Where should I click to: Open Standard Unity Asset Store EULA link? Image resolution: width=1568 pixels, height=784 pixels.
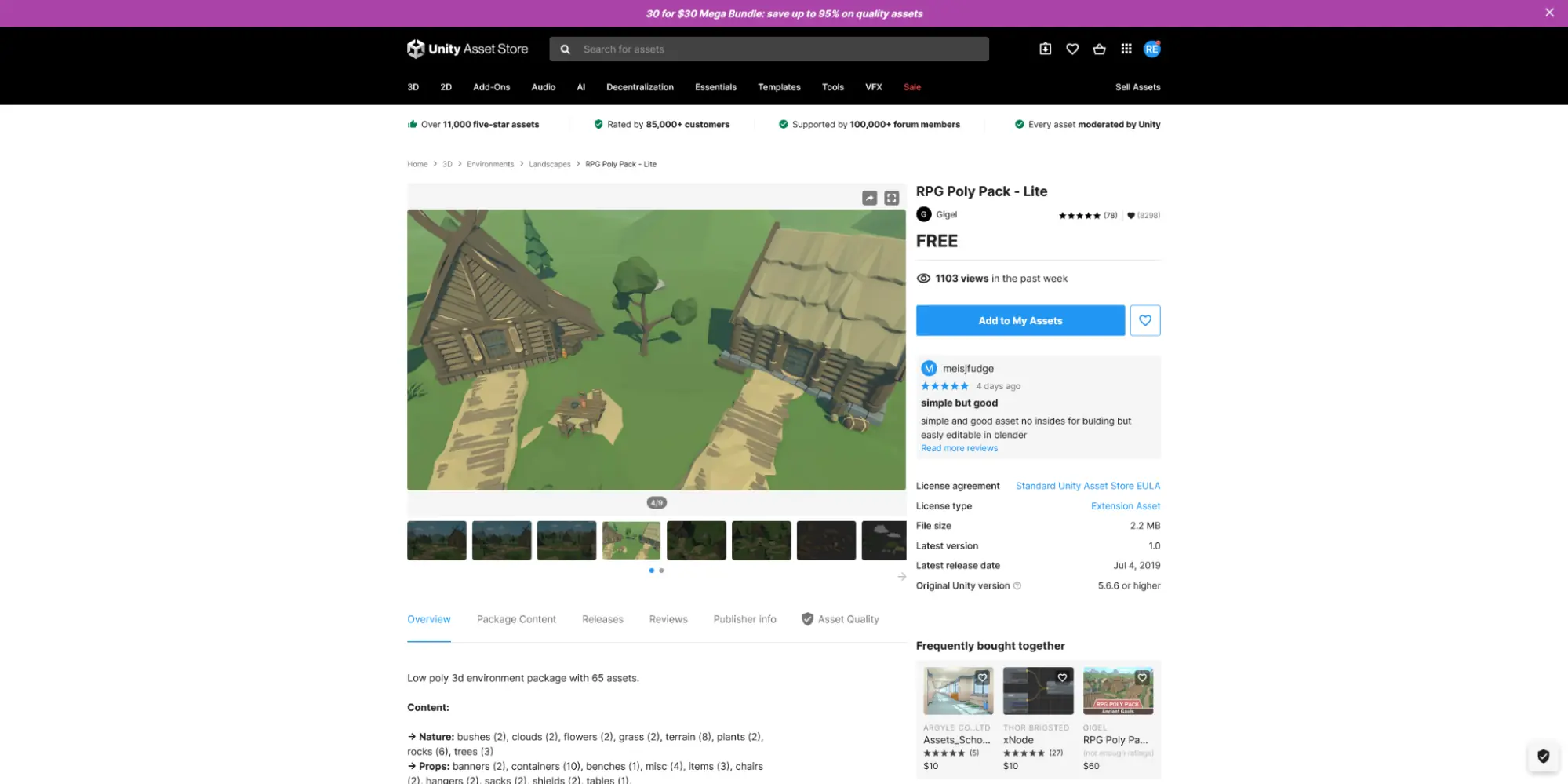[1088, 486]
